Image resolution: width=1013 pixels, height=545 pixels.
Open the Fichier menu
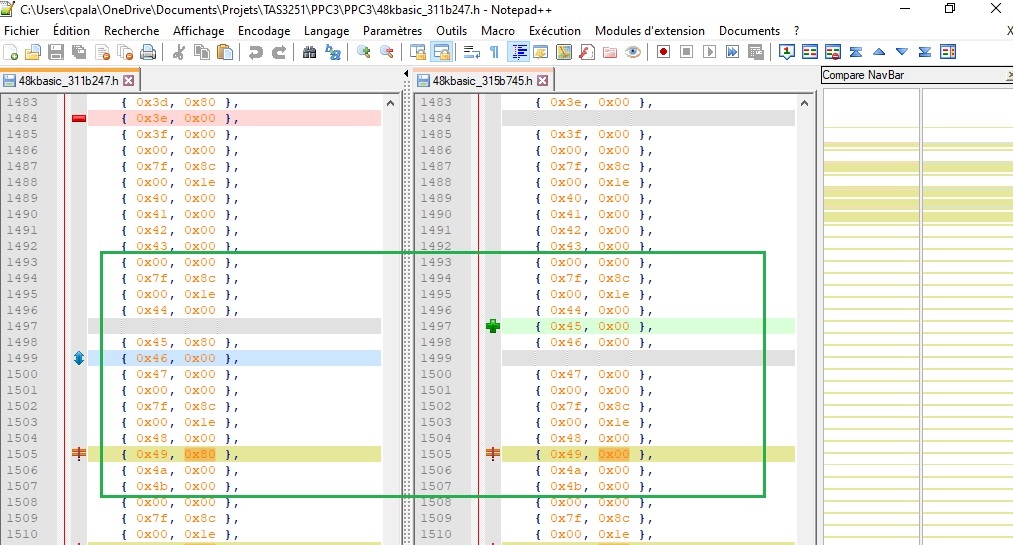click(x=21, y=31)
